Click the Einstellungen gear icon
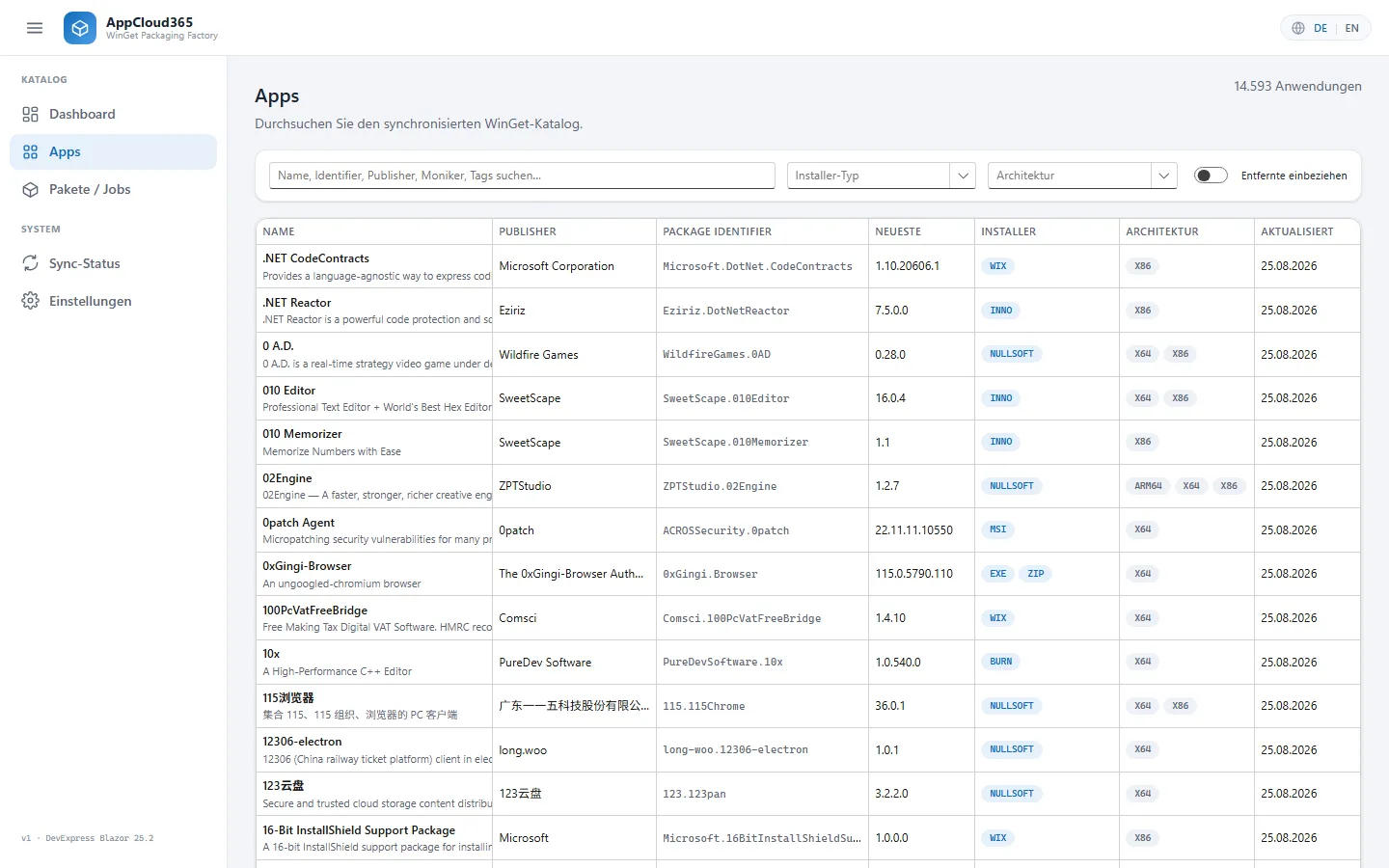1389x868 pixels. 31,301
